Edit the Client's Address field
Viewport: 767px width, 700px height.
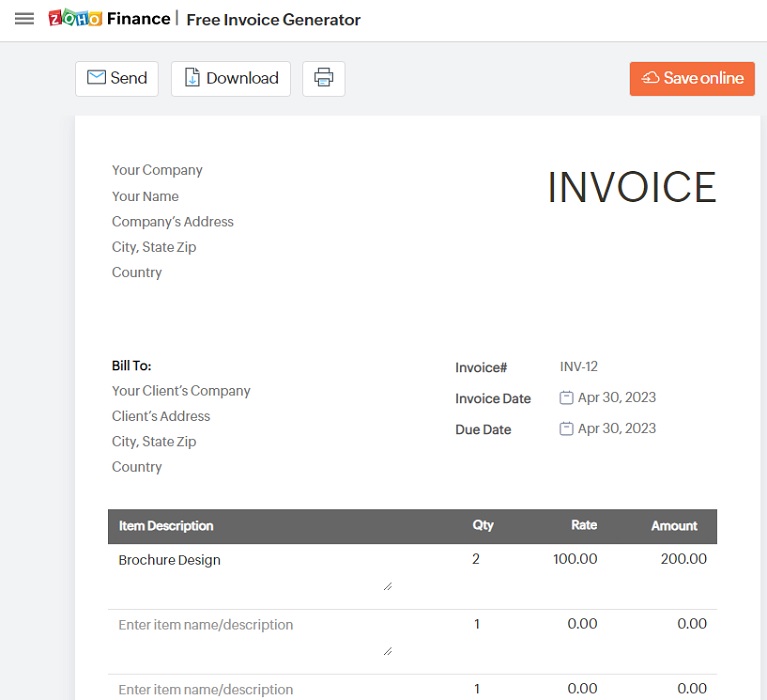tap(161, 416)
